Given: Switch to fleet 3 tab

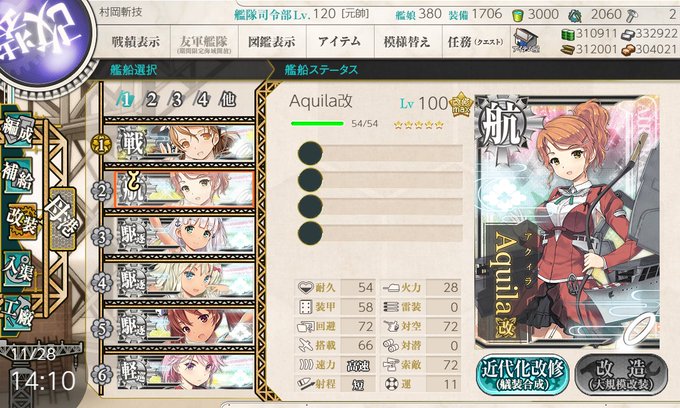Looking at the screenshot, I should [x=177, y=100].
